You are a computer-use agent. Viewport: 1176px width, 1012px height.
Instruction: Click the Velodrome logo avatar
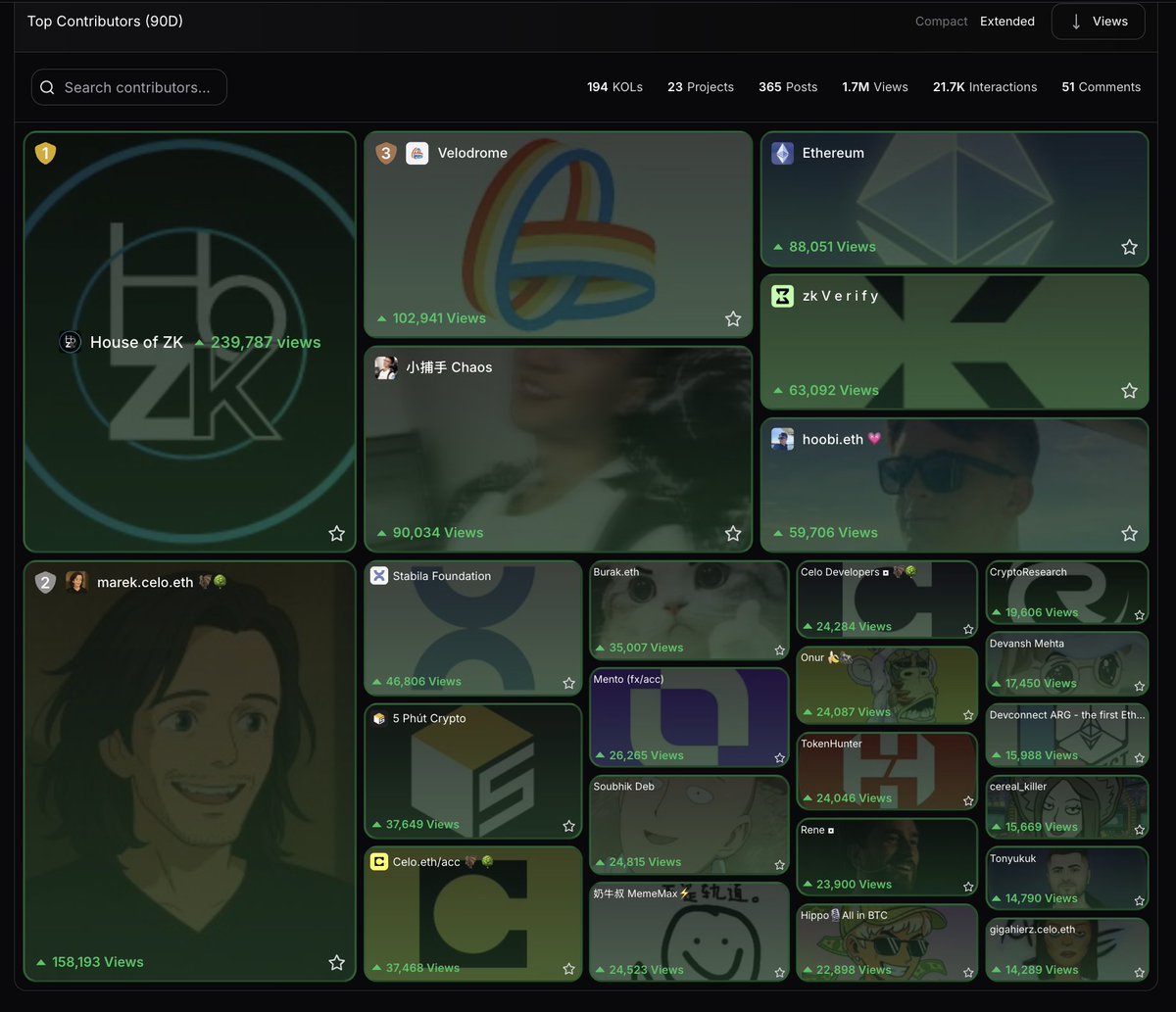417,154
